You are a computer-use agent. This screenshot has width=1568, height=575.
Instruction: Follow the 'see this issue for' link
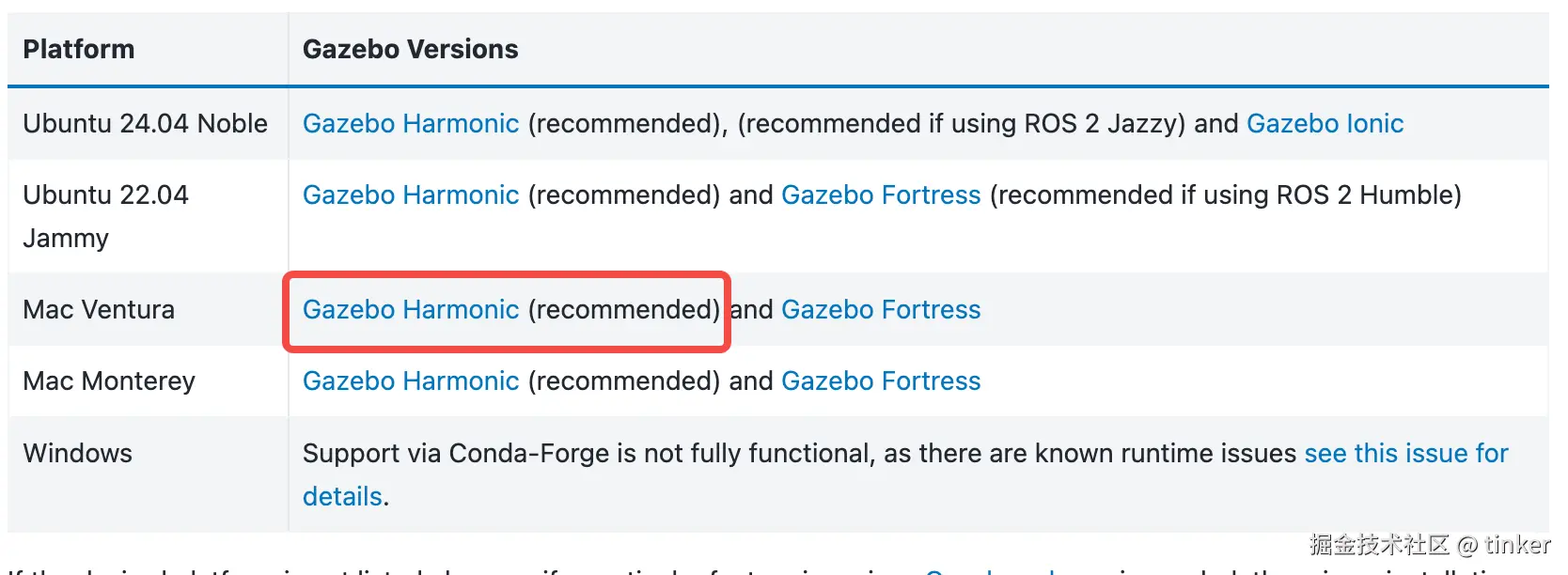tap(1405, 453)
